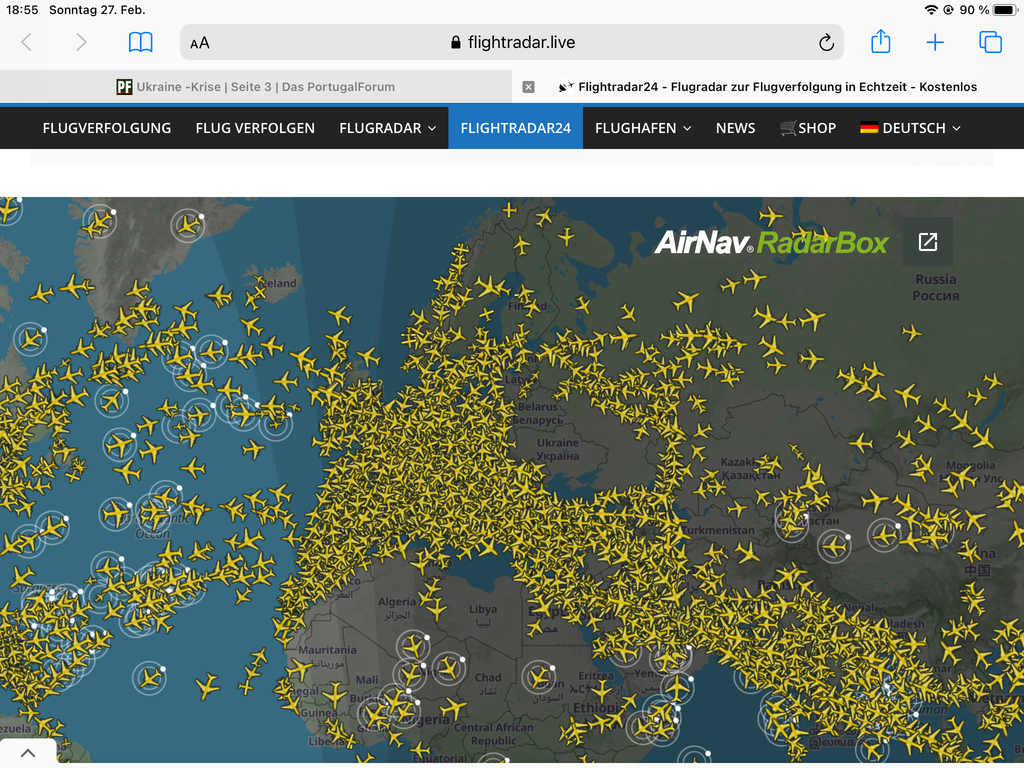Tap the AA reader text size button

200,43
